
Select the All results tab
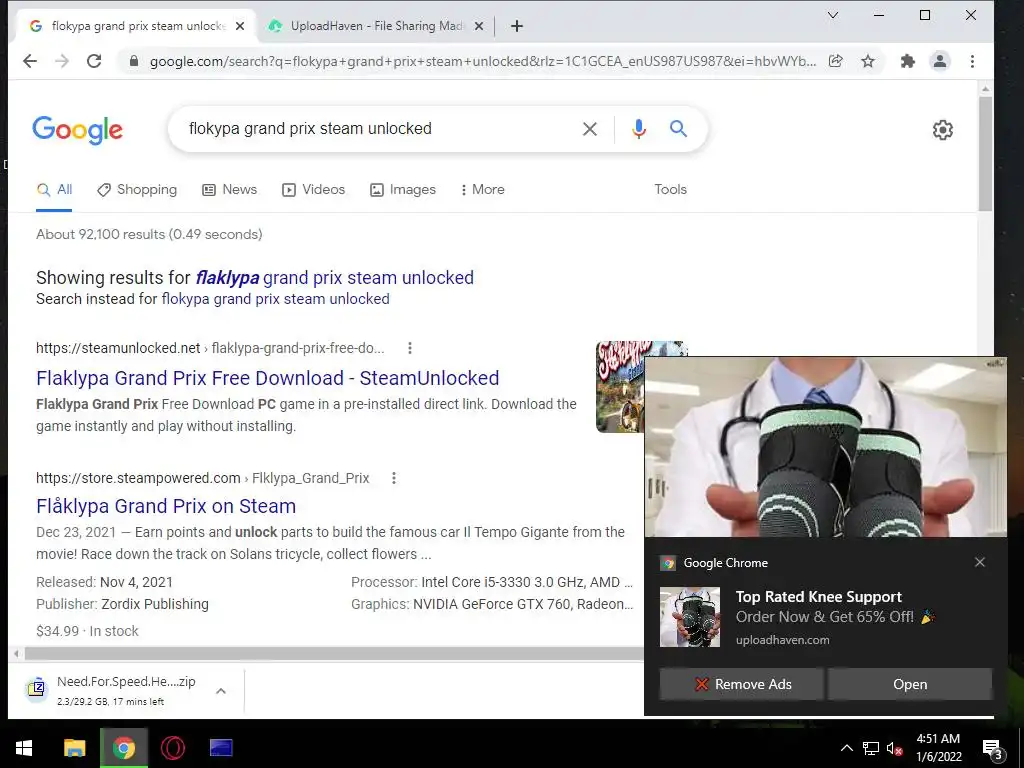coord(54,189)
